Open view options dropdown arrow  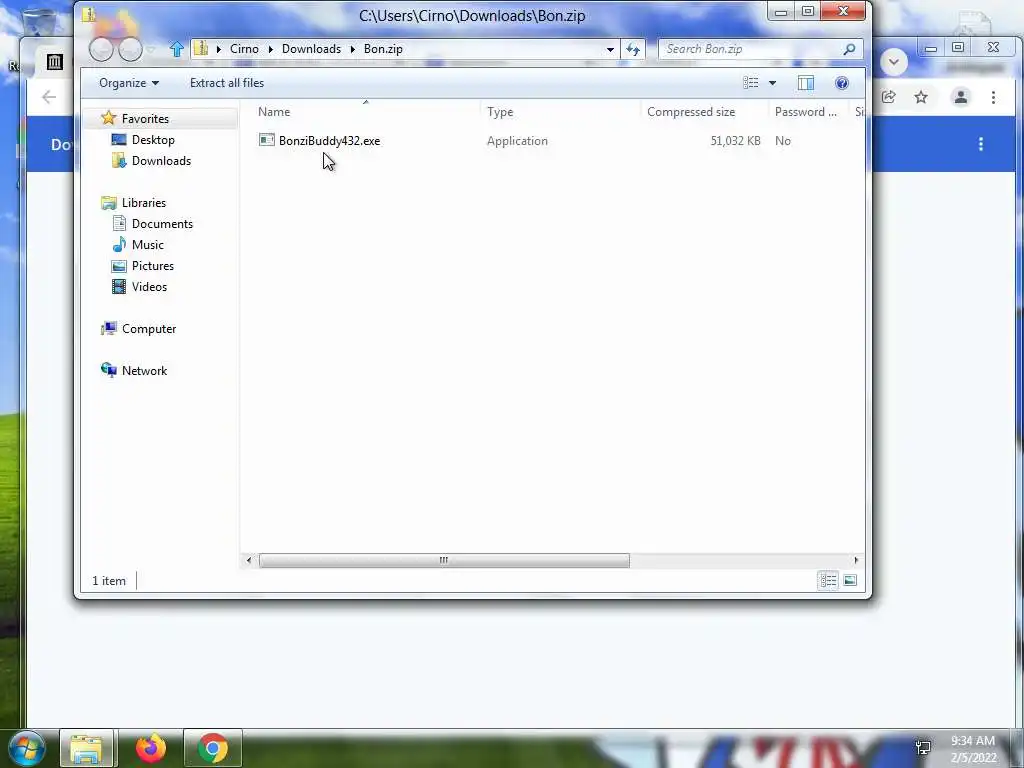point(773,83)
